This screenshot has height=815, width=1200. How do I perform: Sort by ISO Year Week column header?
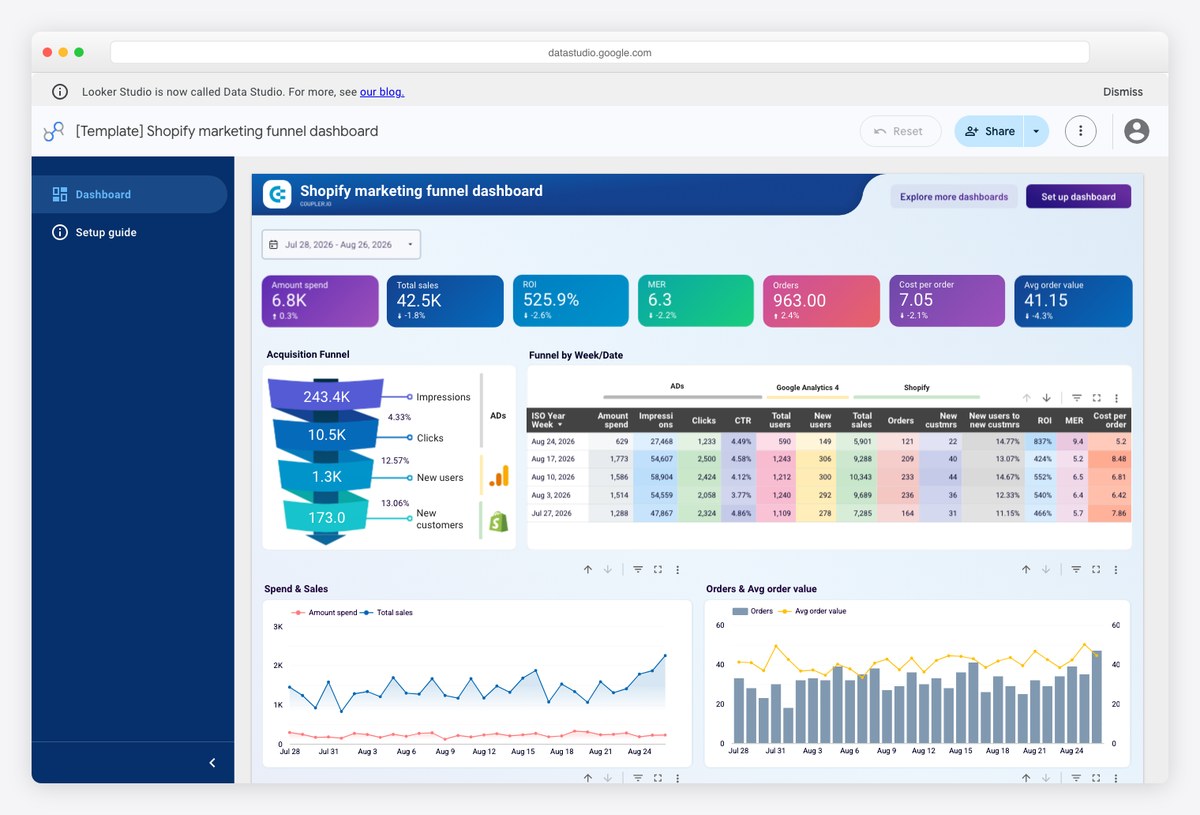pos(548,420)
